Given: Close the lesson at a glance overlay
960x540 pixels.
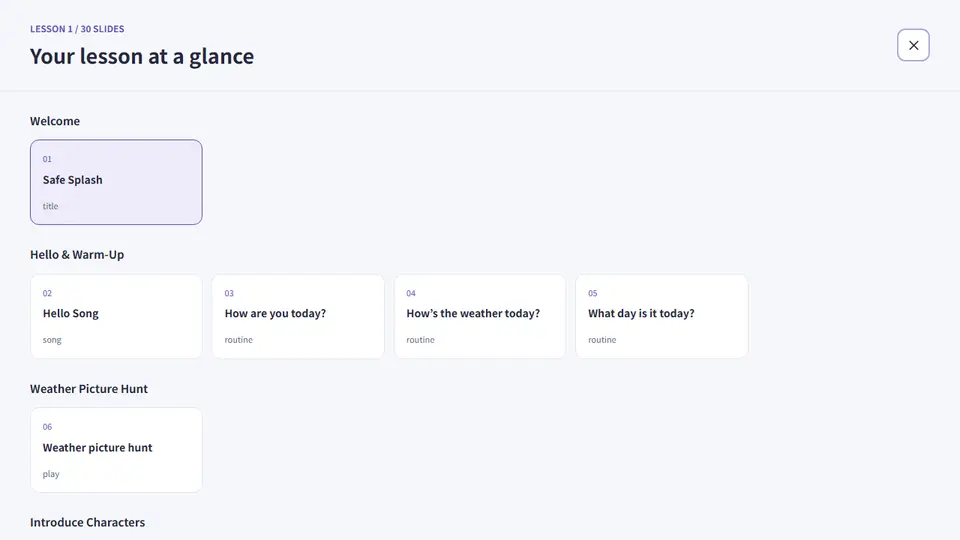Looking at the screenshot, I should pos(913,45).
